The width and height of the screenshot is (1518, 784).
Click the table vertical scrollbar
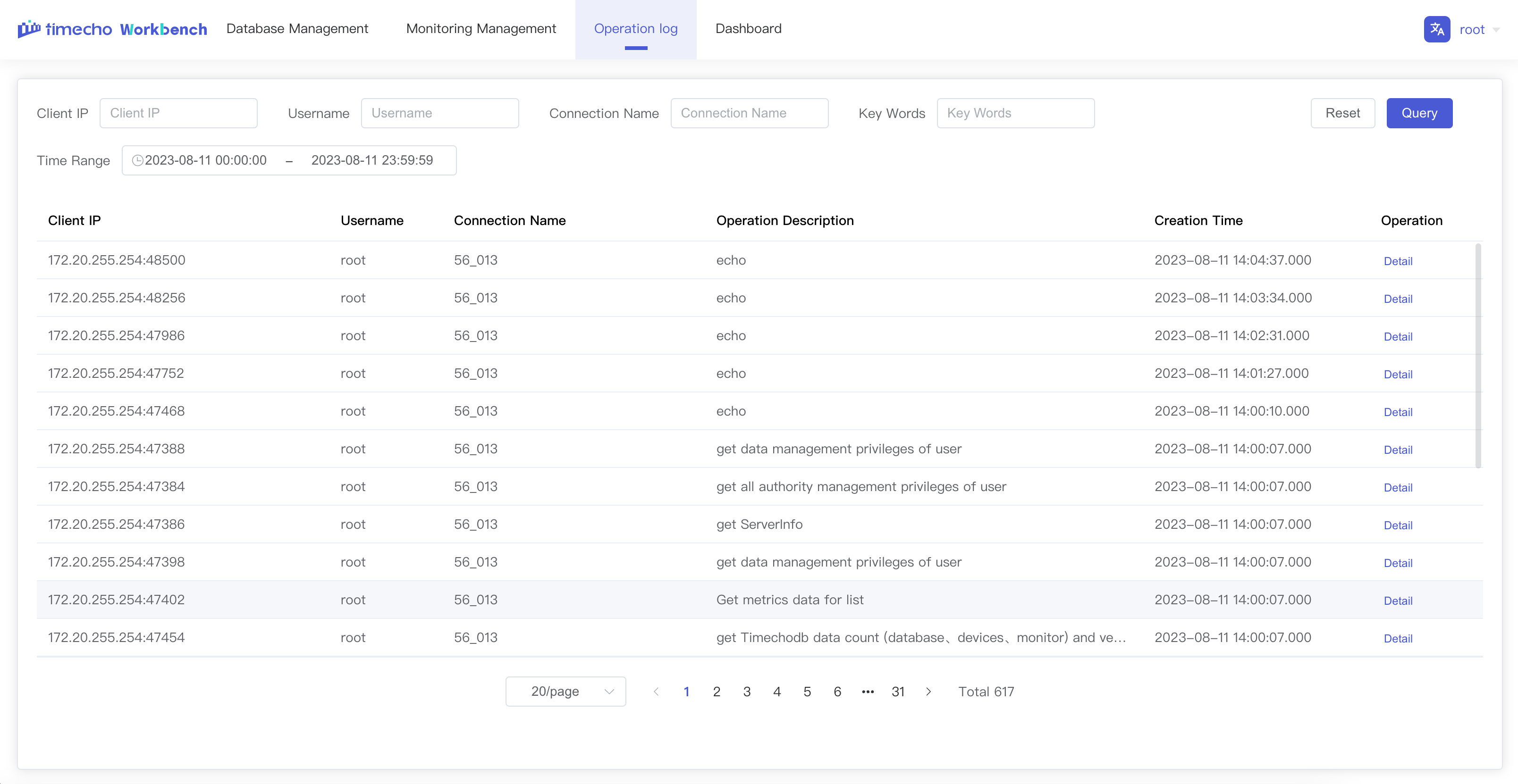(x=1478, y=356)
